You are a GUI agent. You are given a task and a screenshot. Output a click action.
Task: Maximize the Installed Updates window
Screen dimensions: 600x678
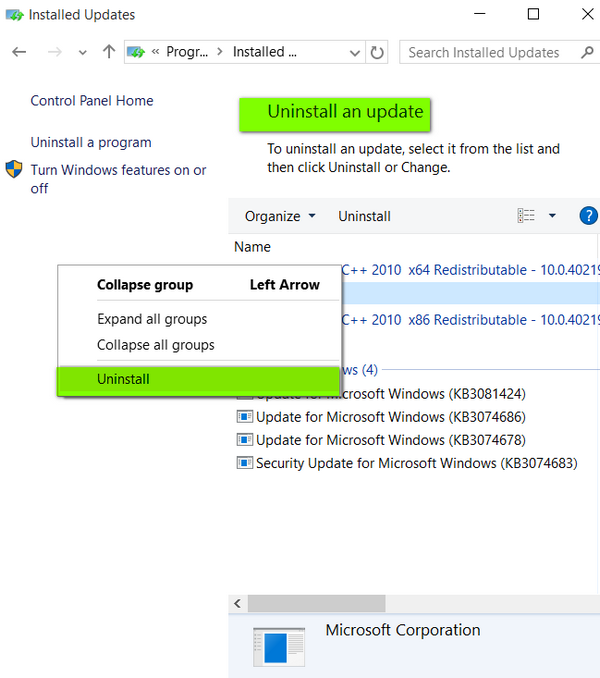(x=533, y=14)
